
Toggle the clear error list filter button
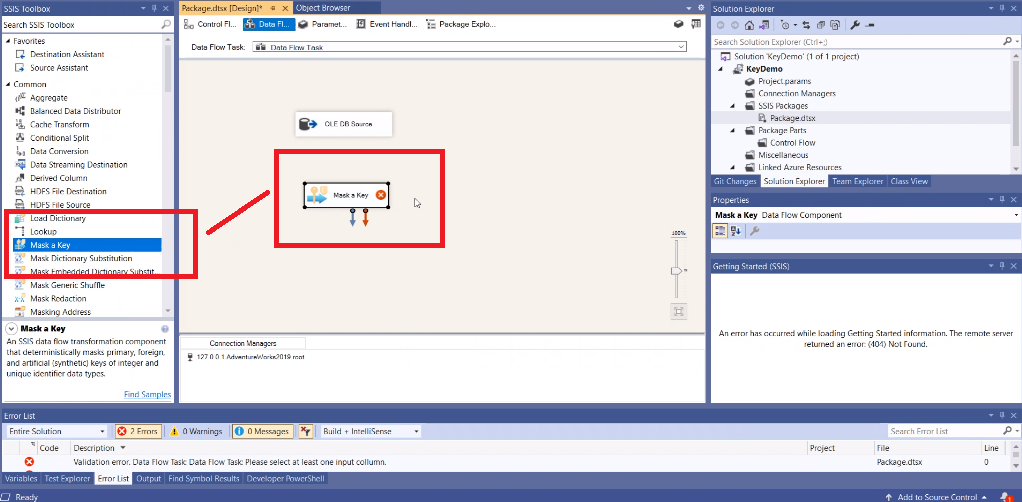click(x=305, y=431)
